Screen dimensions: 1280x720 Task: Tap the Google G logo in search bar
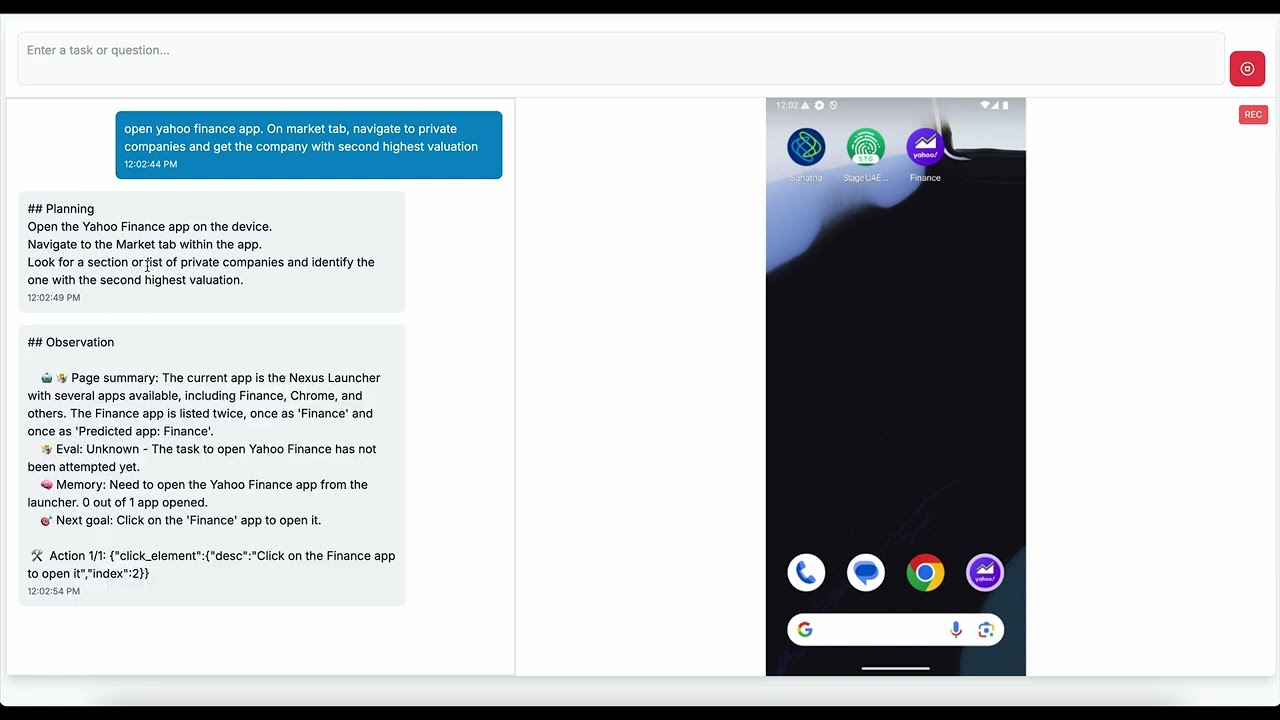click(805, 630)
